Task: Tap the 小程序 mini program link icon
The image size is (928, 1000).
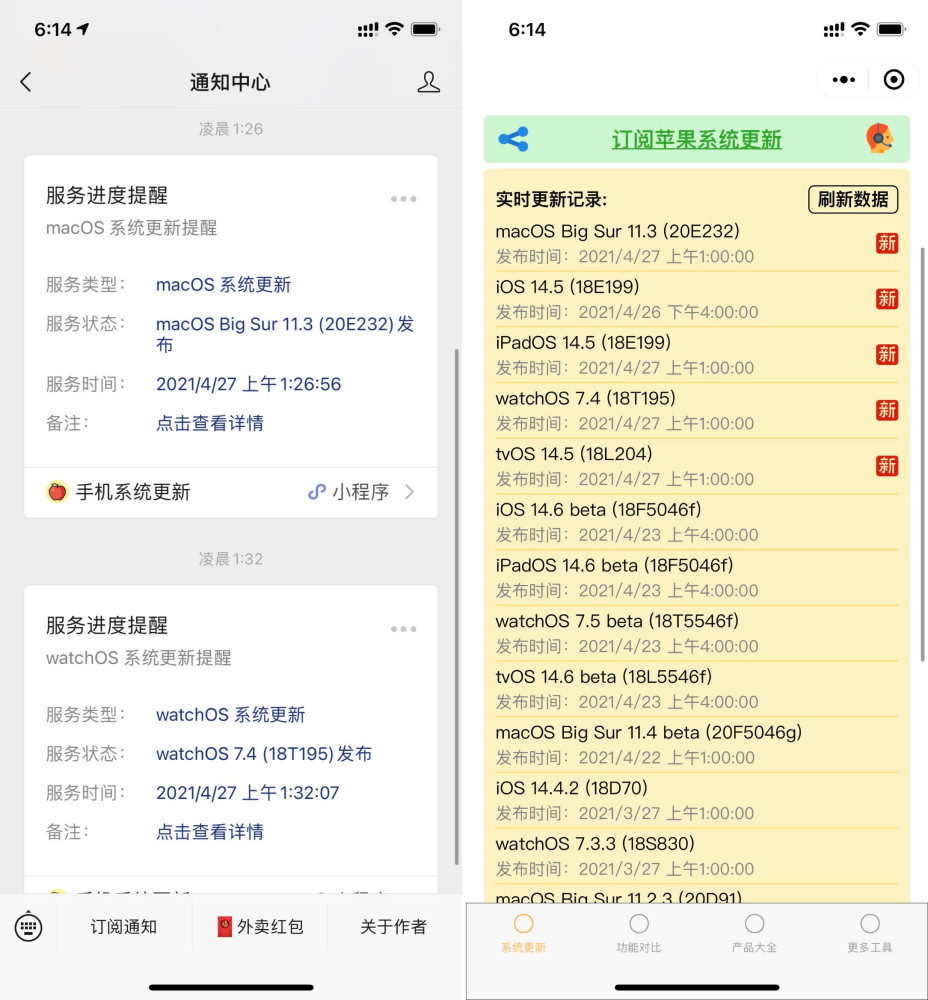Action: [316, 492]
